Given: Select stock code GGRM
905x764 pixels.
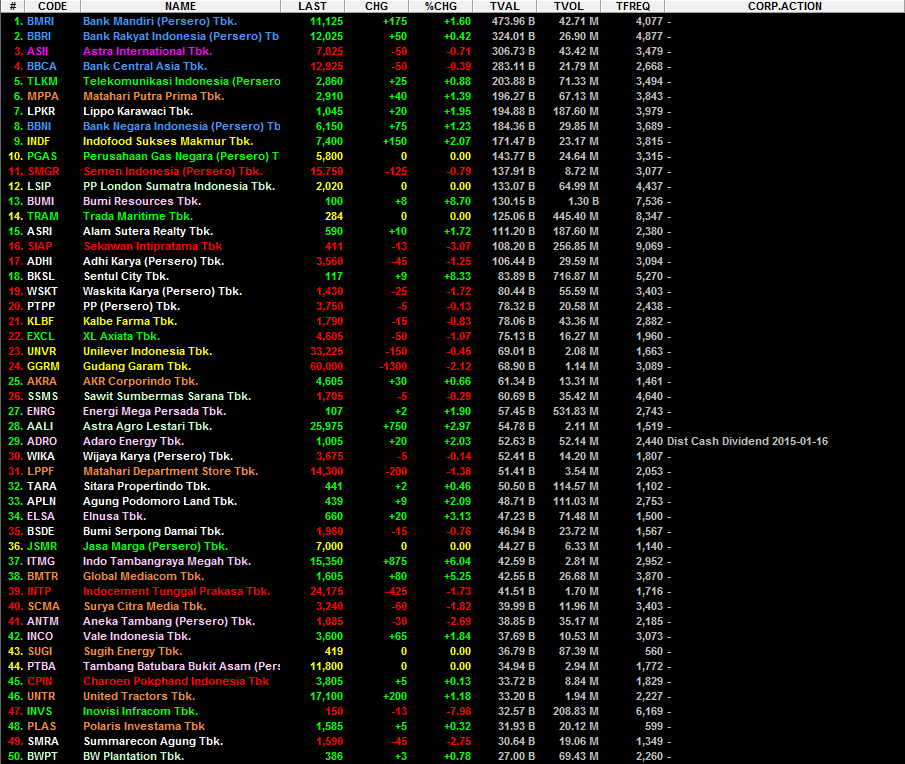Looking at the screenshot, I should point(43,366).
